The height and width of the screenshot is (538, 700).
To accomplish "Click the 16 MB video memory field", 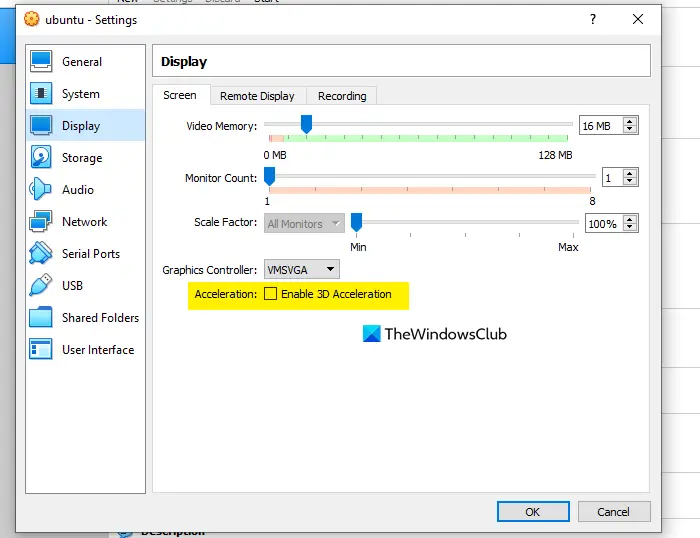I will 601,125.
